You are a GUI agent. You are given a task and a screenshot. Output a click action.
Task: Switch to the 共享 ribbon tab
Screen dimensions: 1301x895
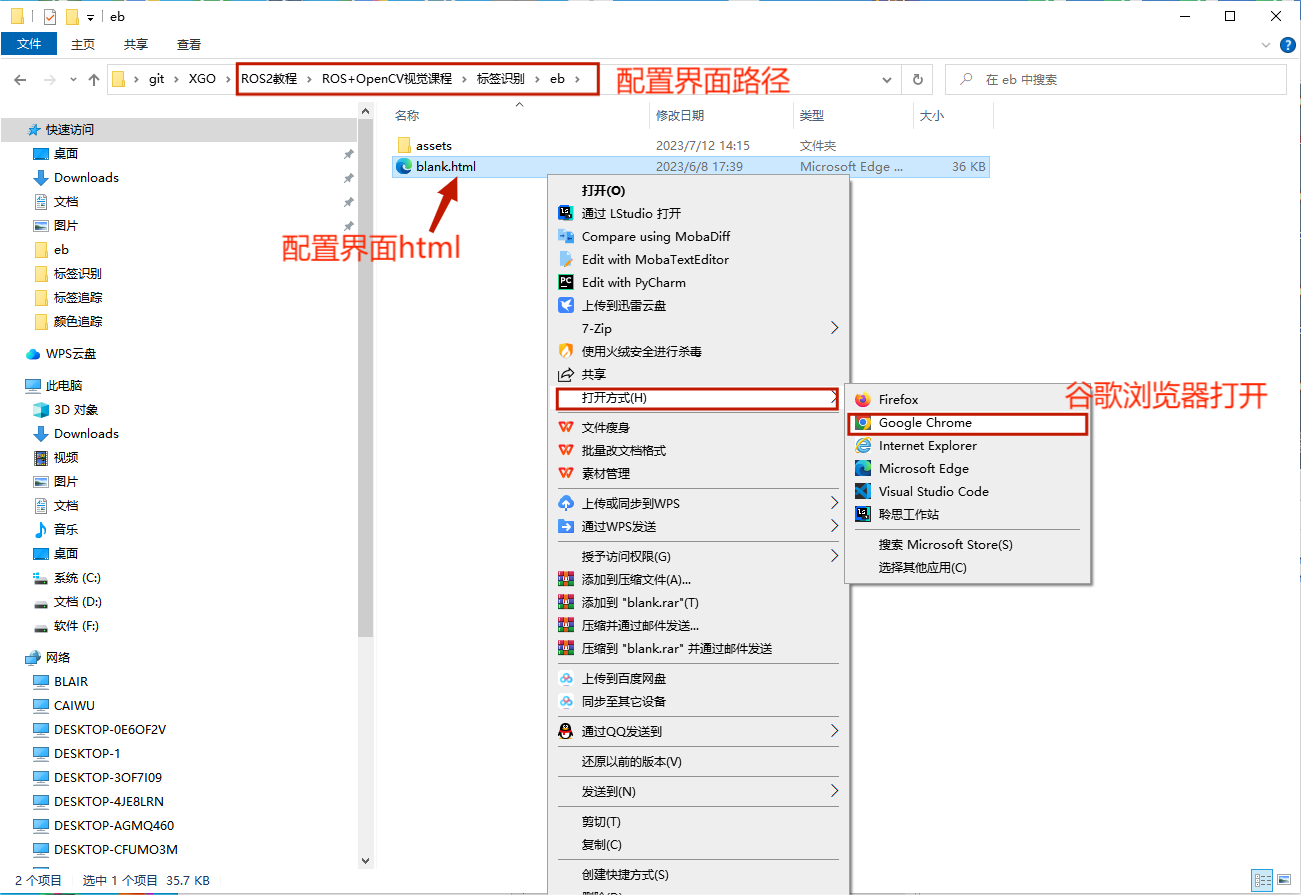click(x=136, y=44)
